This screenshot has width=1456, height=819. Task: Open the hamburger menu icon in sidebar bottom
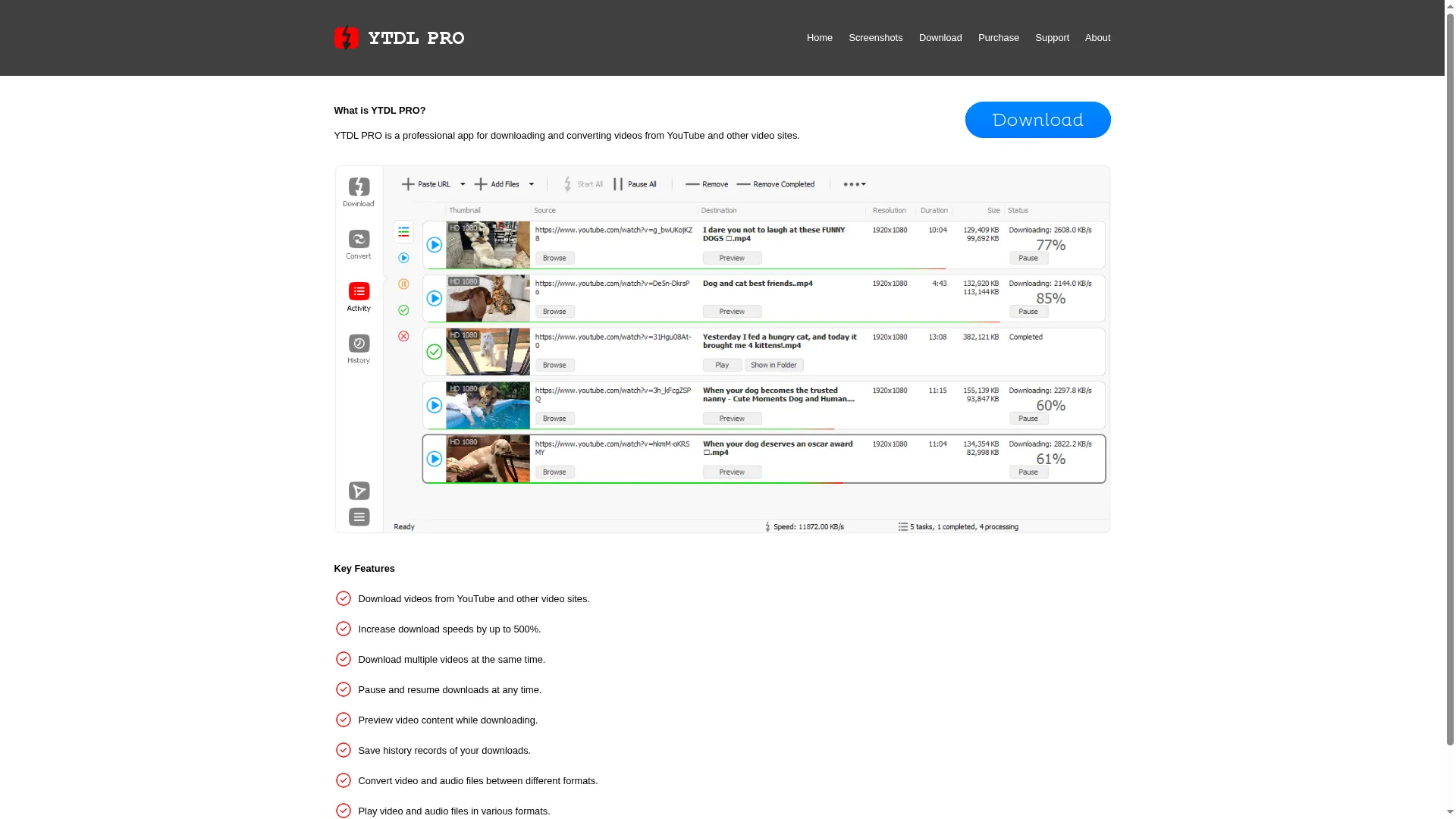(359, 516)
